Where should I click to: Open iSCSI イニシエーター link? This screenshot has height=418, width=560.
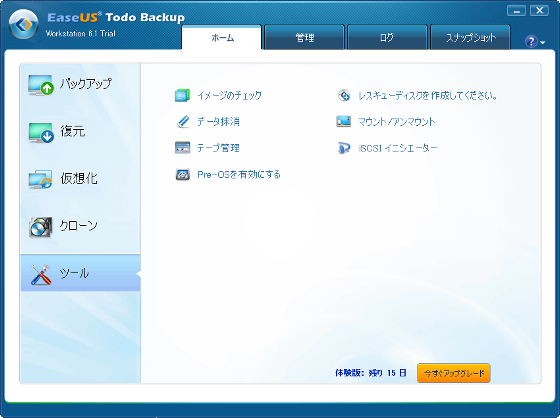[x=398, y=148]
